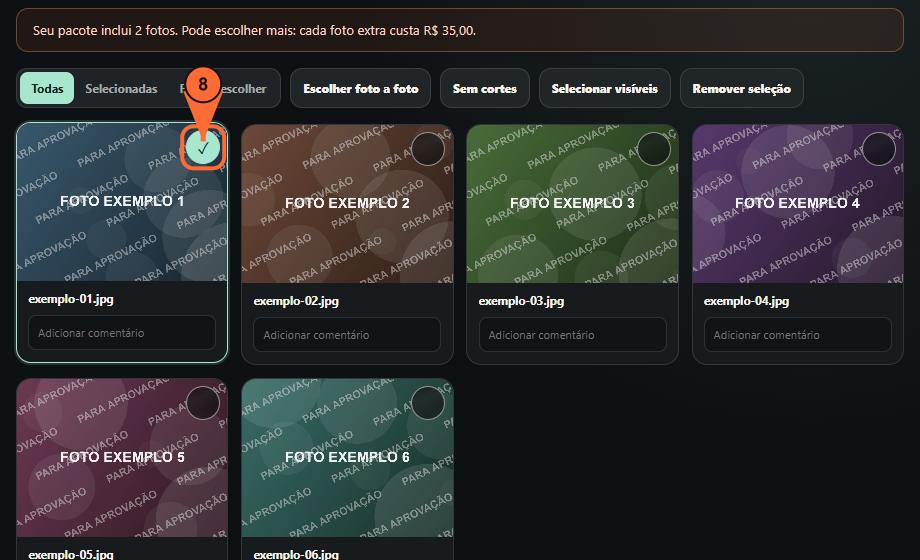Click the exemplo-06.jpg file name

click(x=296, y=554)
